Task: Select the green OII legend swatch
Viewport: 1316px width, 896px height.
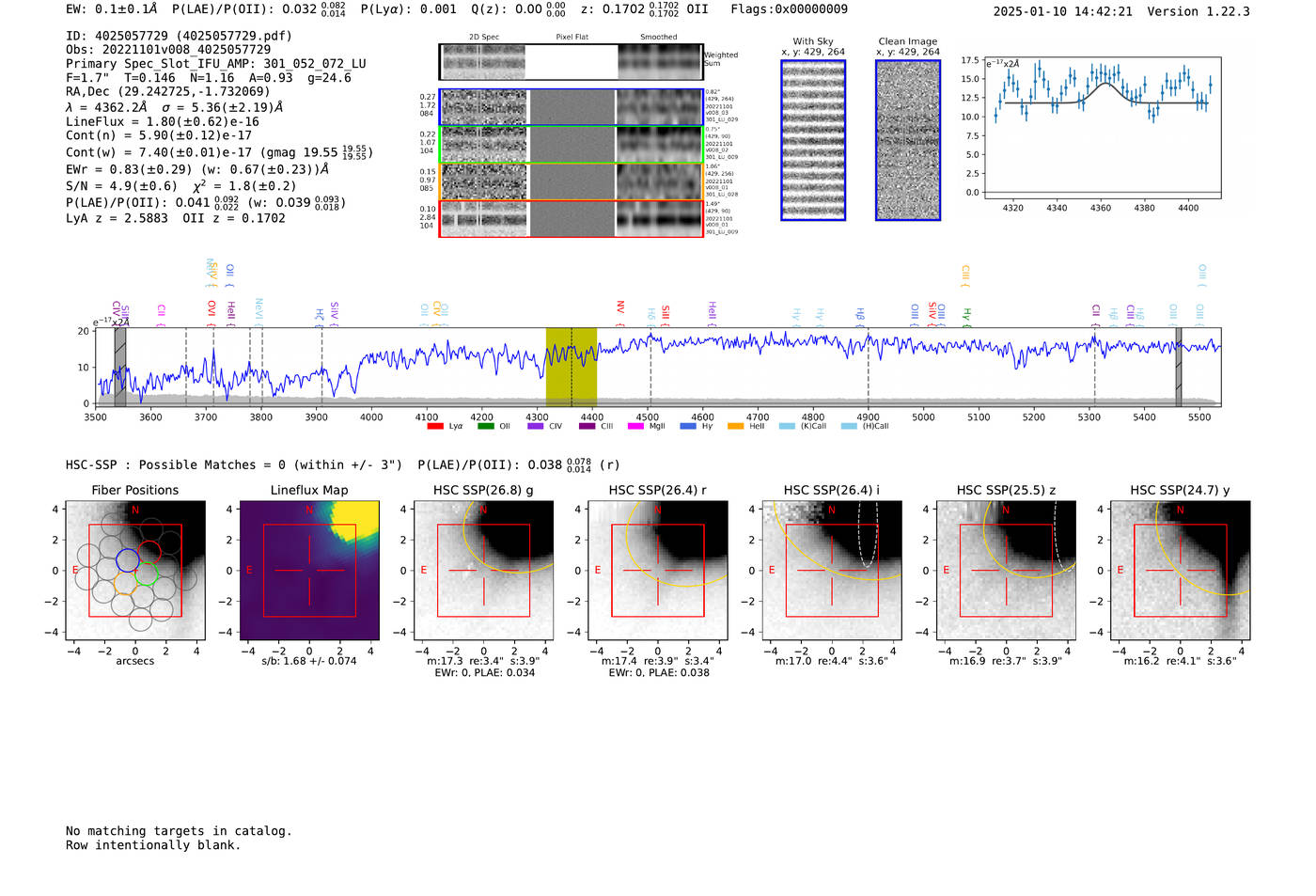Action: [x=486, y=427]
